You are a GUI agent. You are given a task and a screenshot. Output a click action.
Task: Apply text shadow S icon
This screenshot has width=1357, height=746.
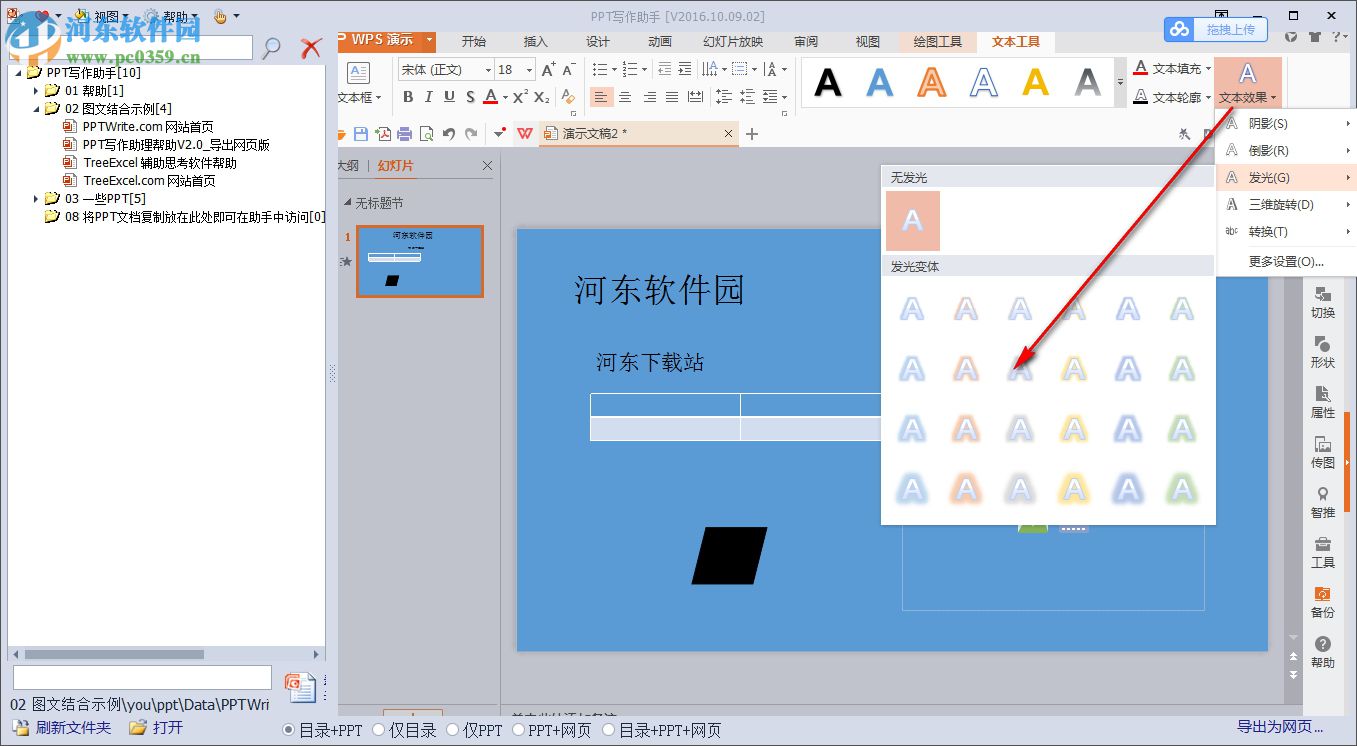[469, 97]
